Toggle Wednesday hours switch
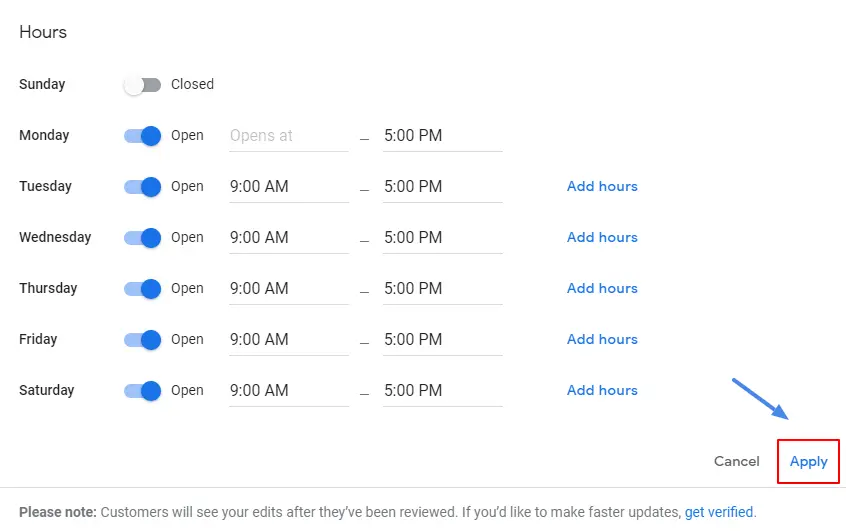846x531 pixels. 142,238
